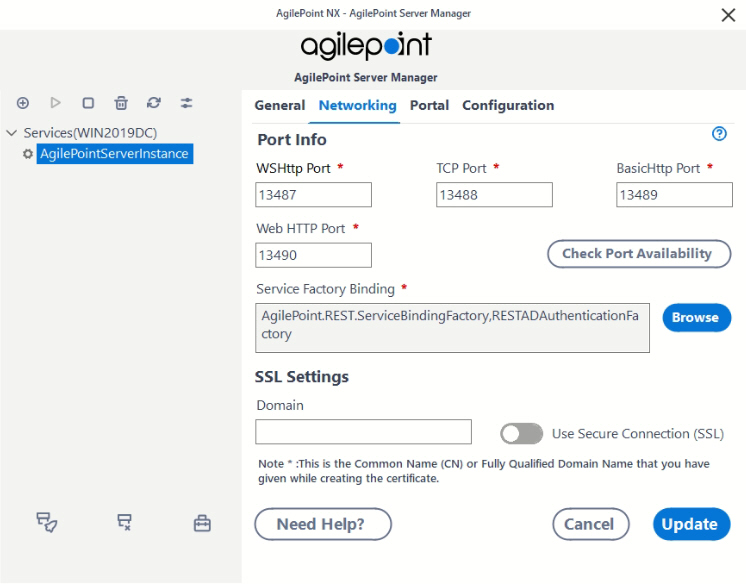Stop the service with the square icon
The height and width of the screenshot is (584, 746).
click(x=88, y=103)
